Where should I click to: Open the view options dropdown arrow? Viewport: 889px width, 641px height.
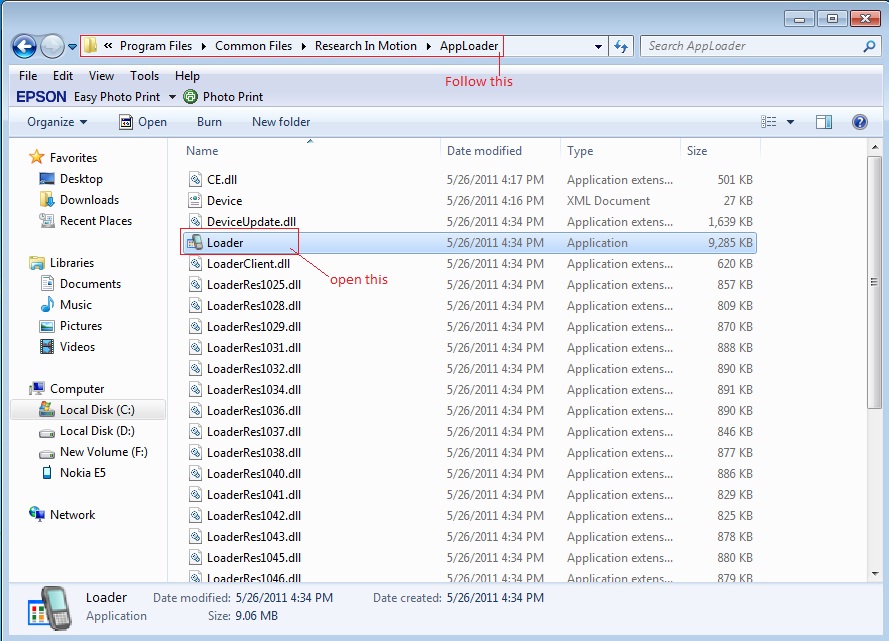pos(790,122)
